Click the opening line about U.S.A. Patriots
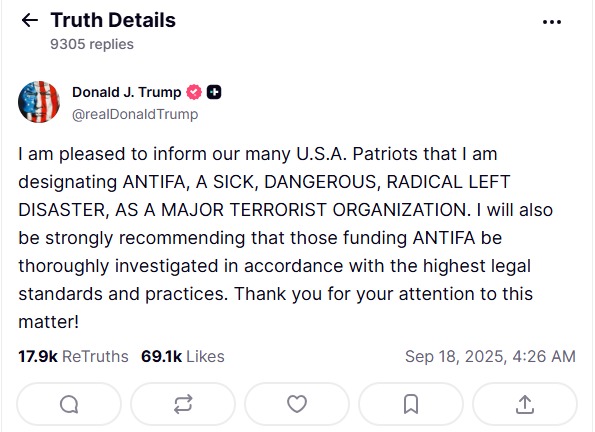Screen dimensions: 595x432 coord(258,154)
